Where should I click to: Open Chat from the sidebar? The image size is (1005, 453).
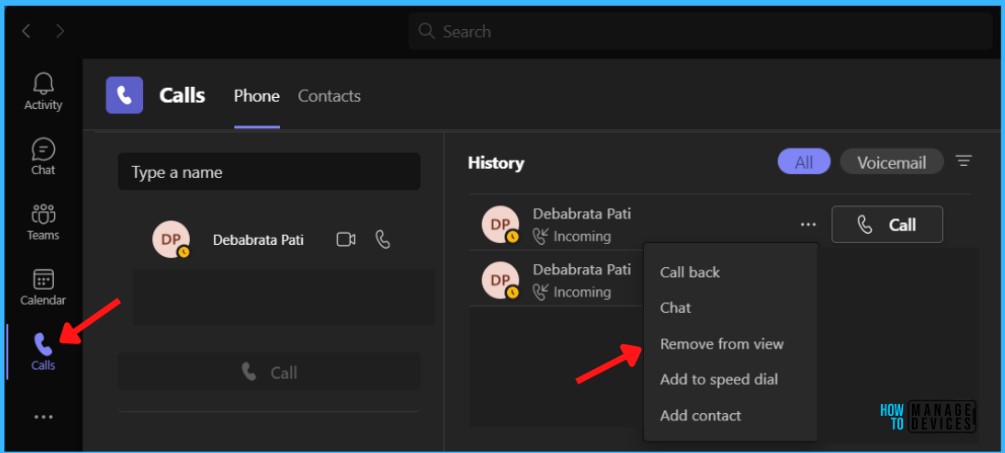(x=43, y=157)
